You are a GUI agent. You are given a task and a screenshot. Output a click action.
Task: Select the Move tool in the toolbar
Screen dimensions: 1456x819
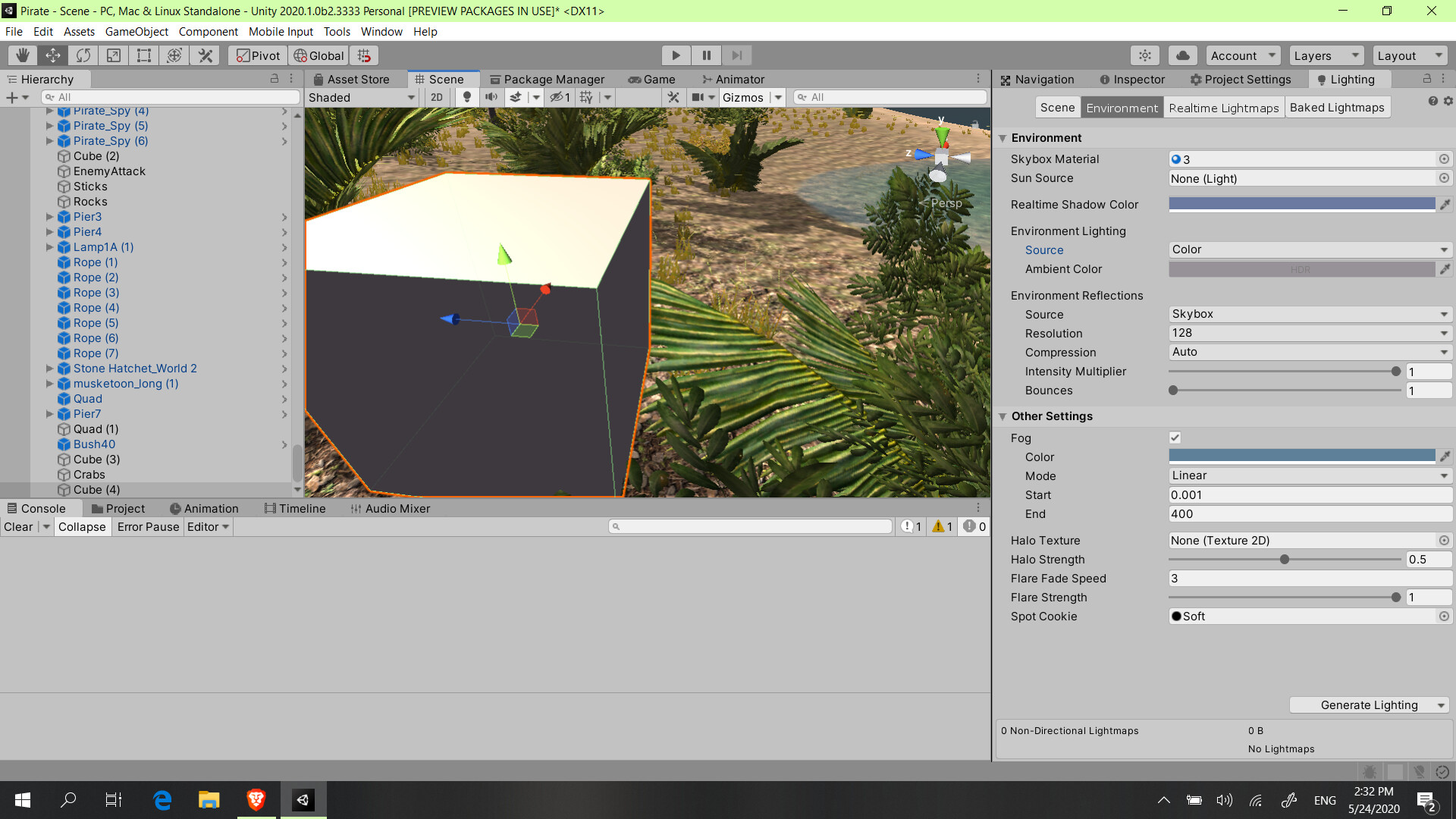coord(52,55)
